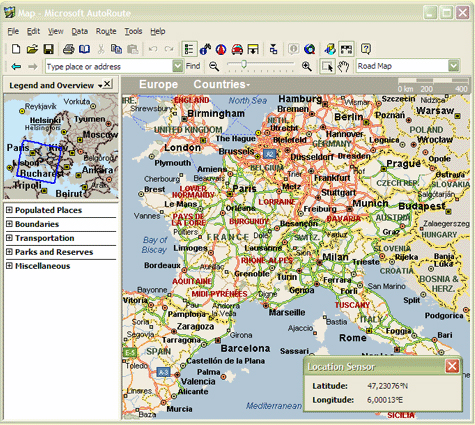The image size is (475, 425).
Task: Click the zoom slider handle
Action: (244, 64)
